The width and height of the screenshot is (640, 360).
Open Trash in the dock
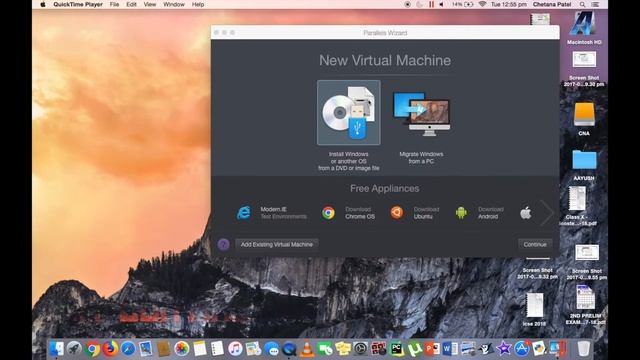[584, 349]
